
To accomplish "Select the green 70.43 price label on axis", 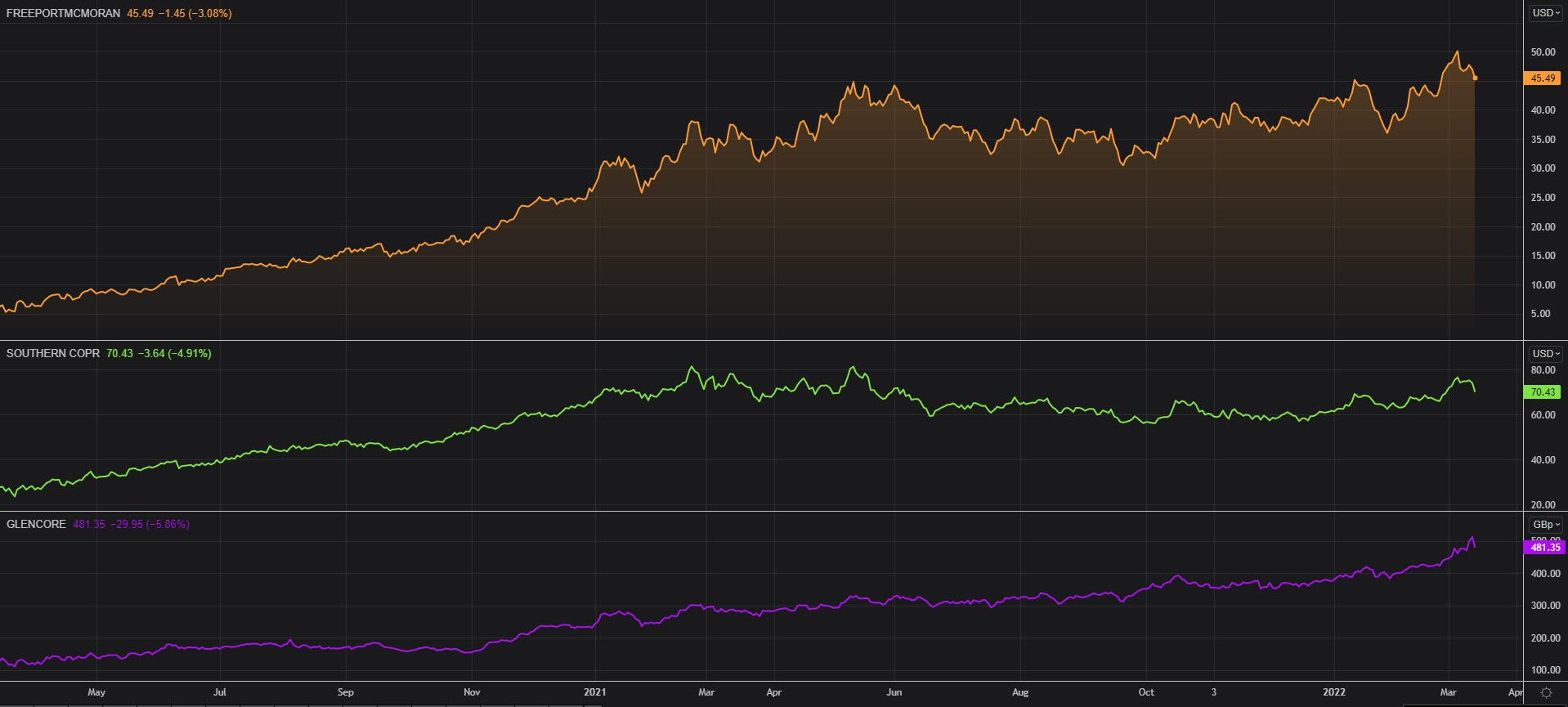I will point(1543,392).
